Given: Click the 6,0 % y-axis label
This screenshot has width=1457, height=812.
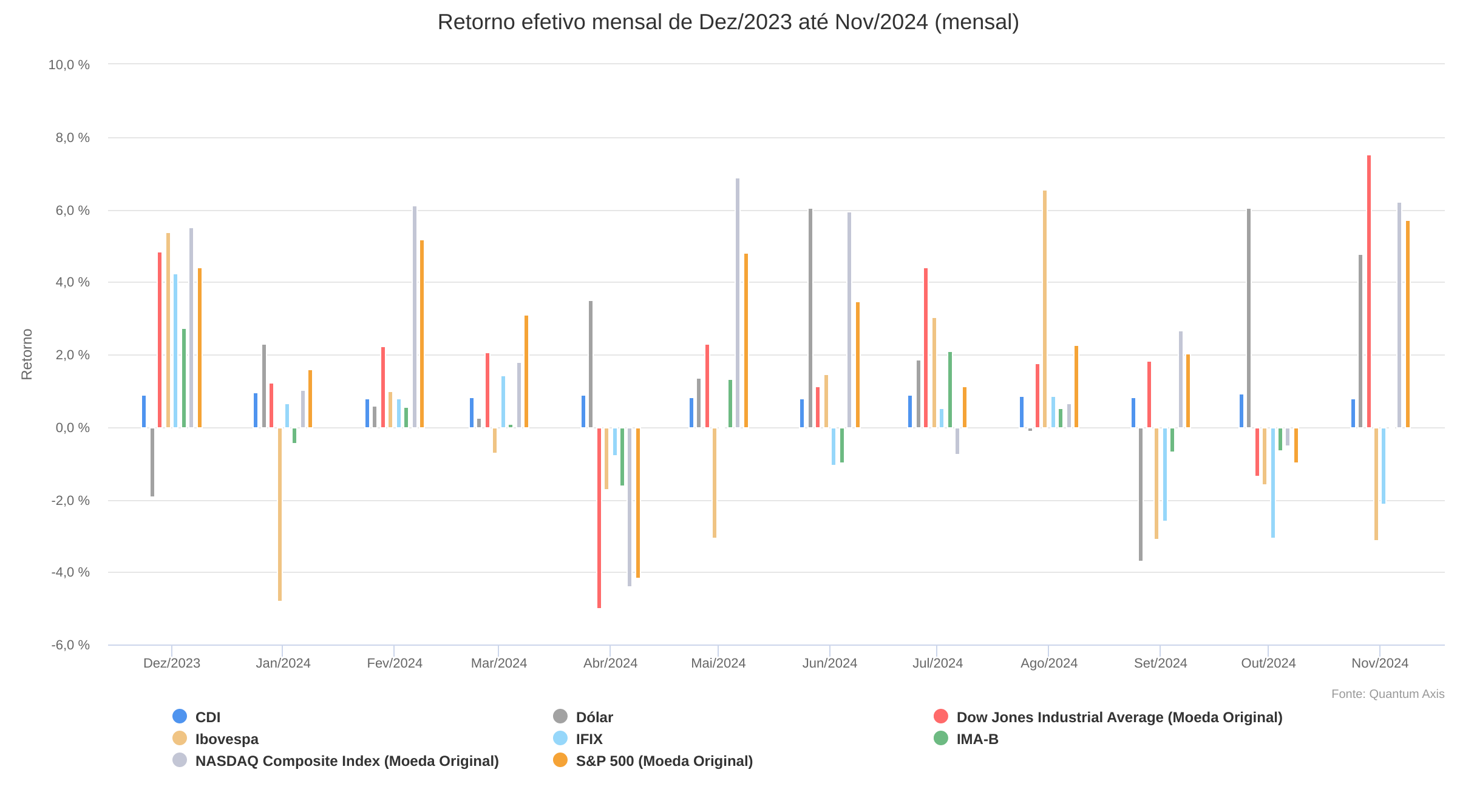Looking at the screenshot, I should (x=72, y=211).
